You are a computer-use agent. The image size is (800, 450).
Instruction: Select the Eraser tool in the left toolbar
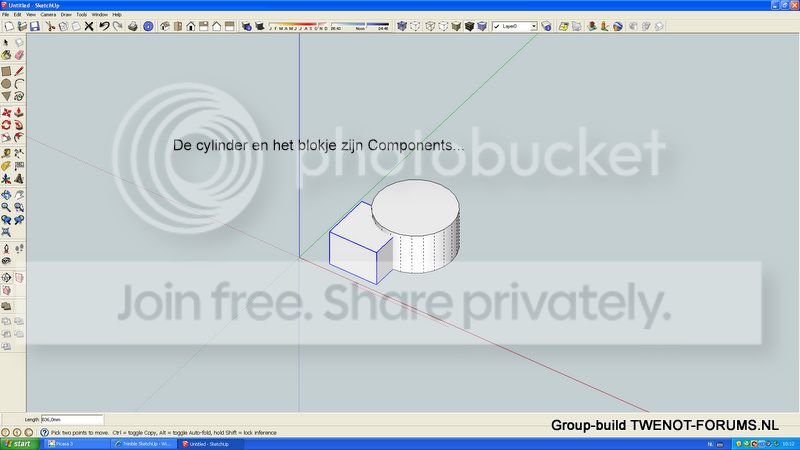point(19,55)
